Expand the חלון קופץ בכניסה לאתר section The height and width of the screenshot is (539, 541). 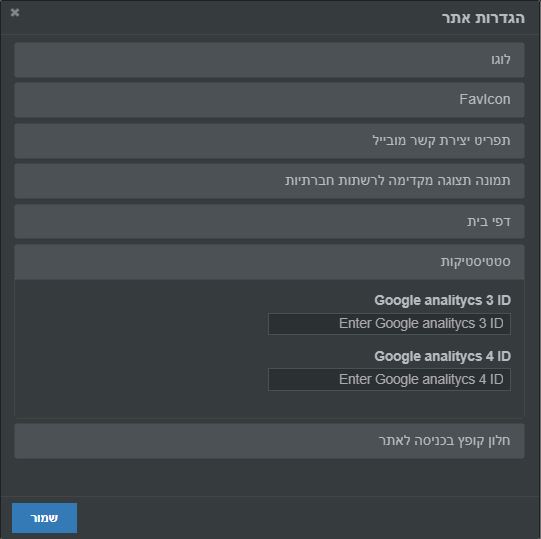tap(269, 441)
